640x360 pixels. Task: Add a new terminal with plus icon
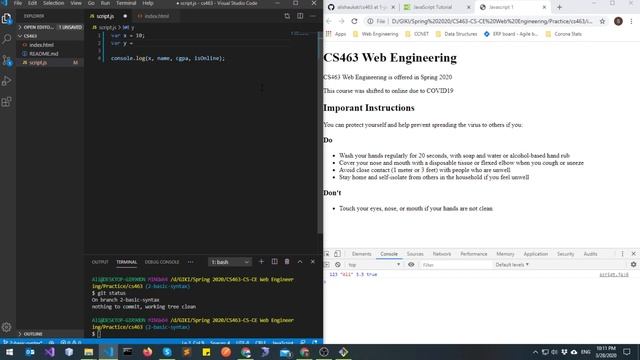click(x=262, y=262)
